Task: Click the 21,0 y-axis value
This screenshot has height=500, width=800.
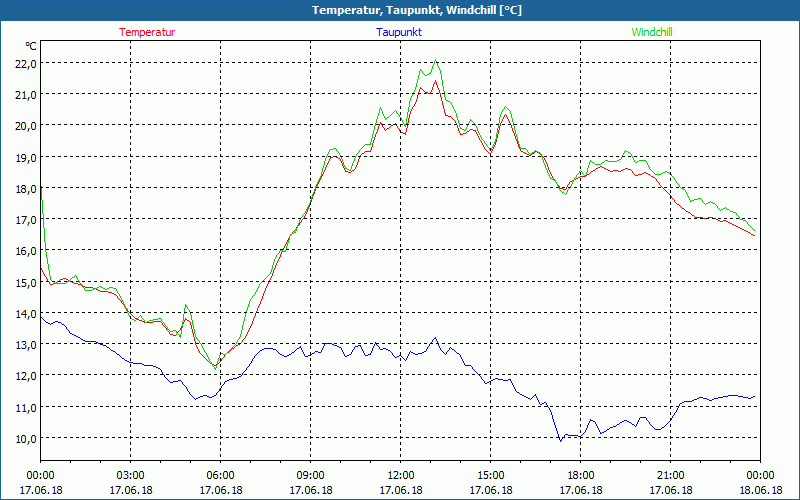Action: tap(27, 94)
